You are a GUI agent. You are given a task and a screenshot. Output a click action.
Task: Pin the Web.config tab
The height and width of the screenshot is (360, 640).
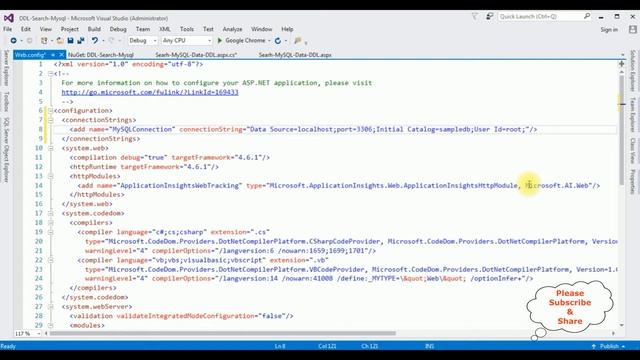[x=53, y=55]
